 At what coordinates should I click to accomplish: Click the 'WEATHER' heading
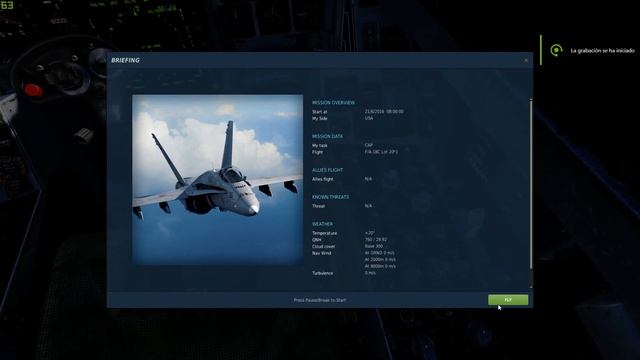pyautogui.click(x=322, y=224)
